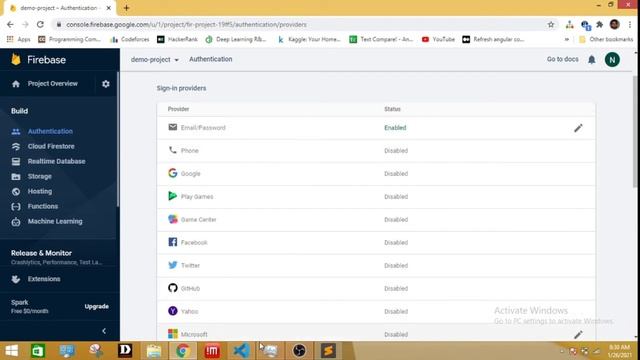Screen dimensions: 640x360
Task: Open Sublime Text from taskbar
Action: pos(329,351)
